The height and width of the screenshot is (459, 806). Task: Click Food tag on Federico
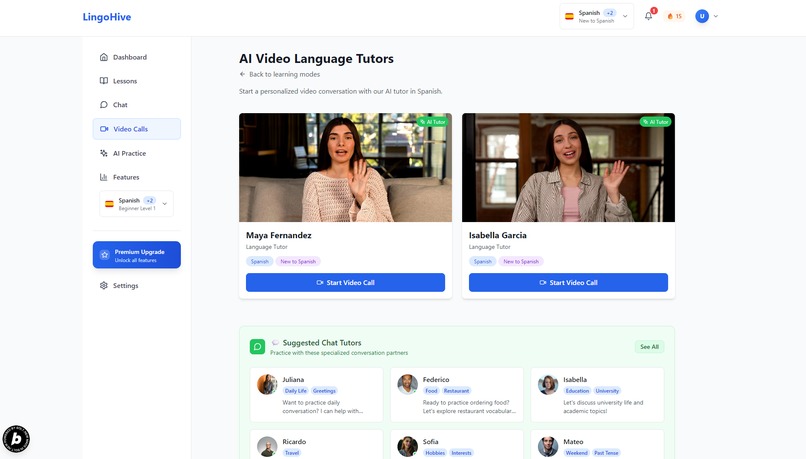click(431, 391)
